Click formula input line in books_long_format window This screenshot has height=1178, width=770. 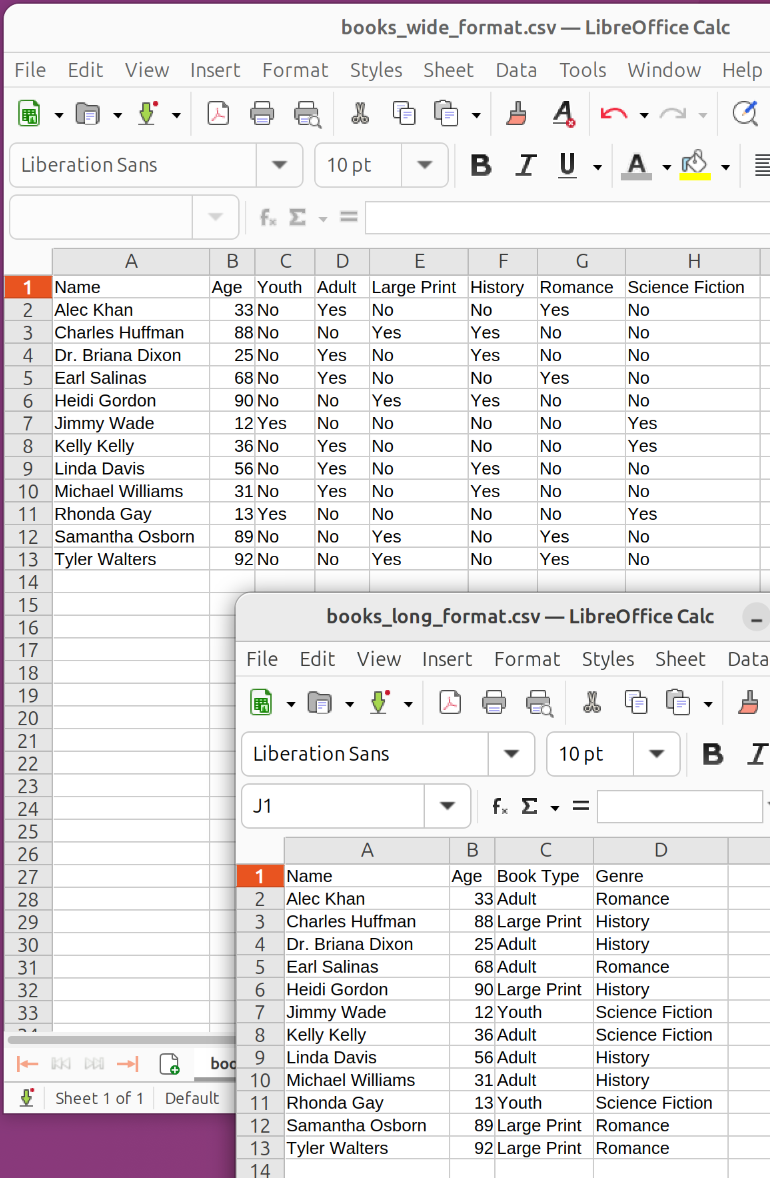(x=680, y=806)
